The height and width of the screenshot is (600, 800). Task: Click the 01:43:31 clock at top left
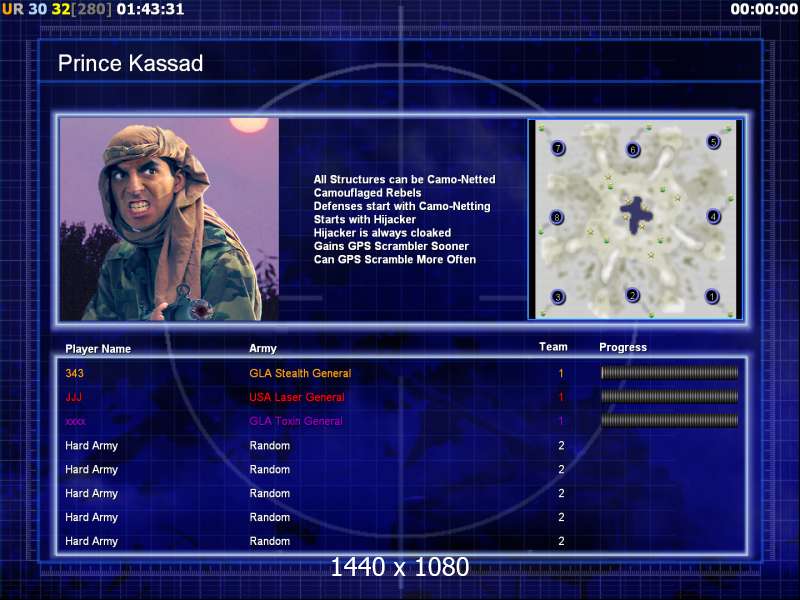[151, 9]
